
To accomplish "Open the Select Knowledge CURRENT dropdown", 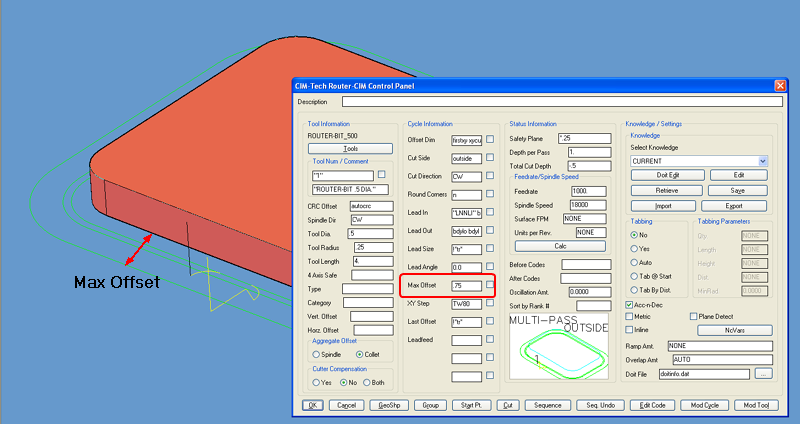I will point(763,161).
